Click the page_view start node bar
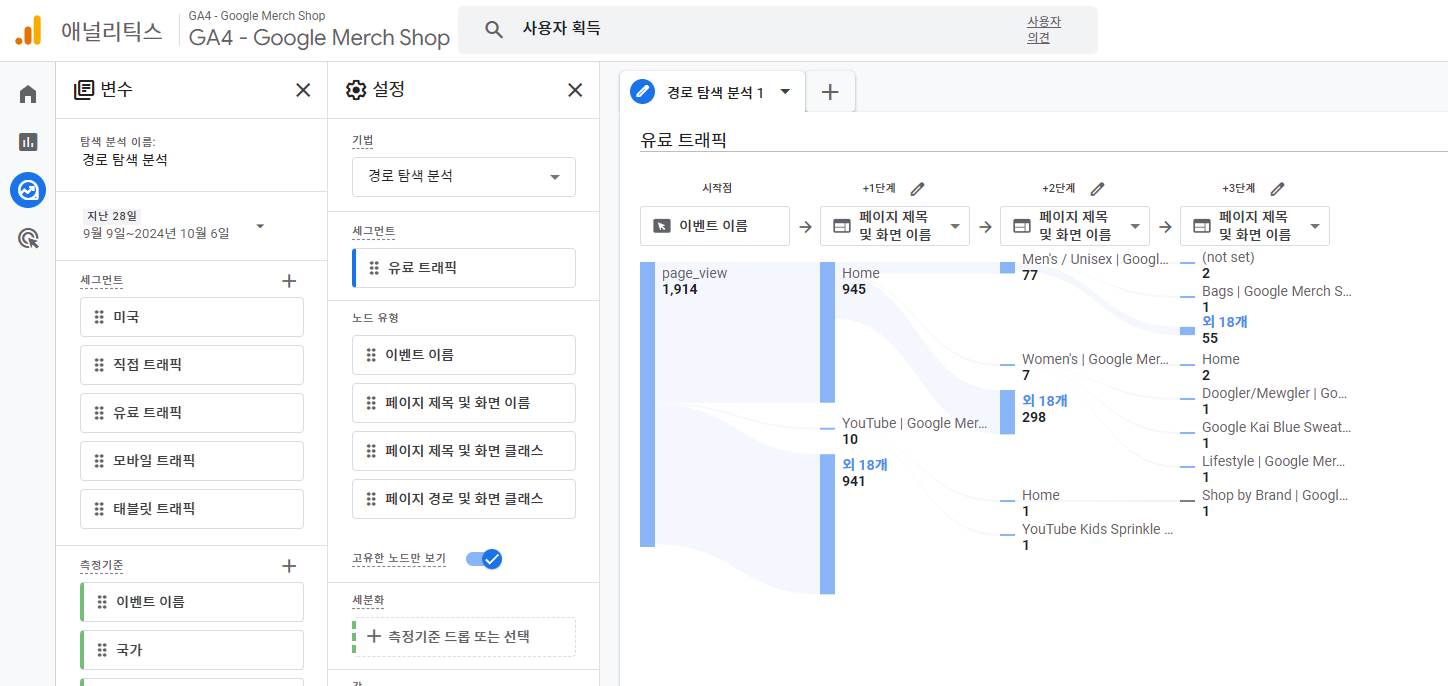The width and height of the screenshot is (1448, 686). 647,405
